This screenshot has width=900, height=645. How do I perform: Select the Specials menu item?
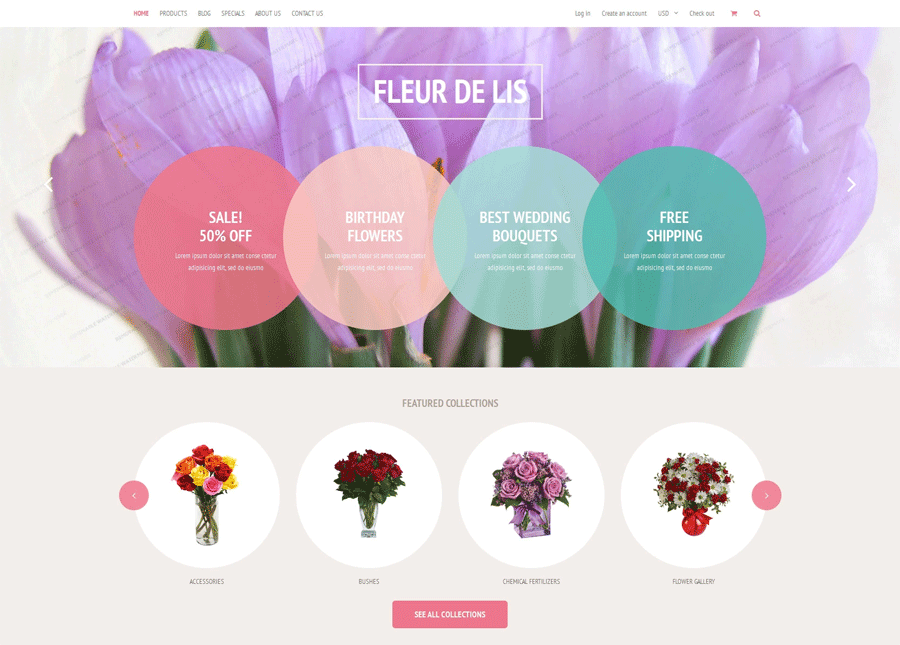pos(233,13)
